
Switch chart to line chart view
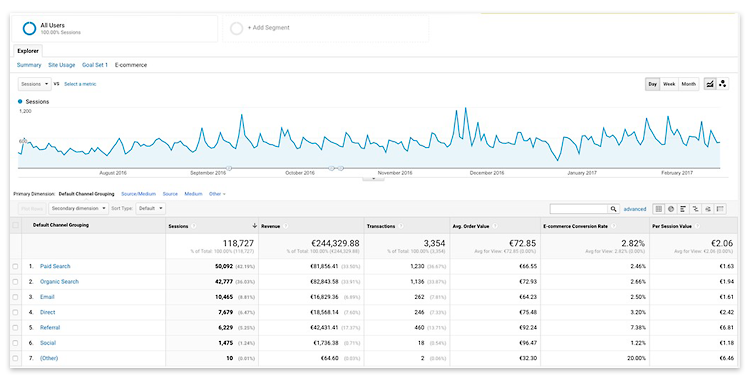pos(710,84)
